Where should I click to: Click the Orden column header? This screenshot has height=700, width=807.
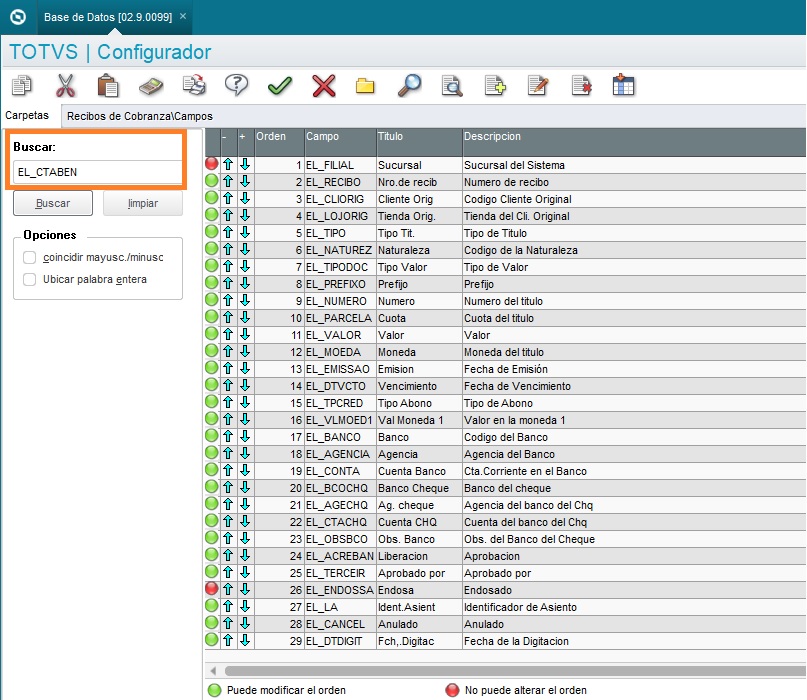click(x=279, y=142)
